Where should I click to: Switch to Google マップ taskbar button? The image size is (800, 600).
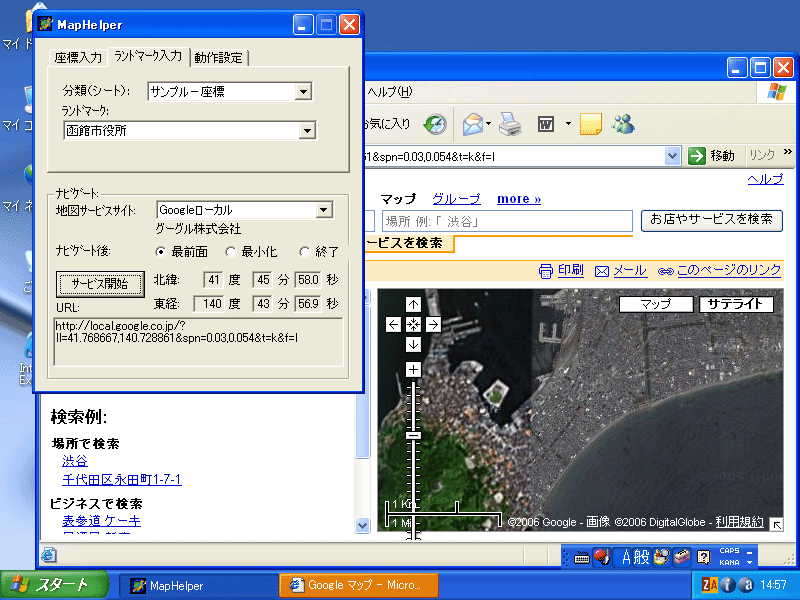(x=359, y=586)
